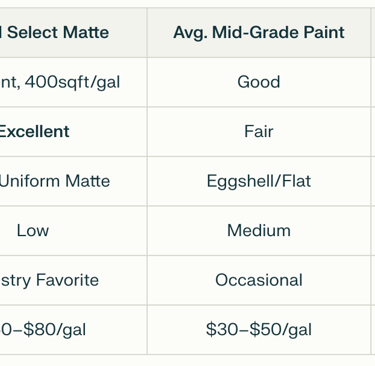The height and width of the screenshot is (366, 375).
Task: Select the 'Fair' cell
Action: coord(259,131)
